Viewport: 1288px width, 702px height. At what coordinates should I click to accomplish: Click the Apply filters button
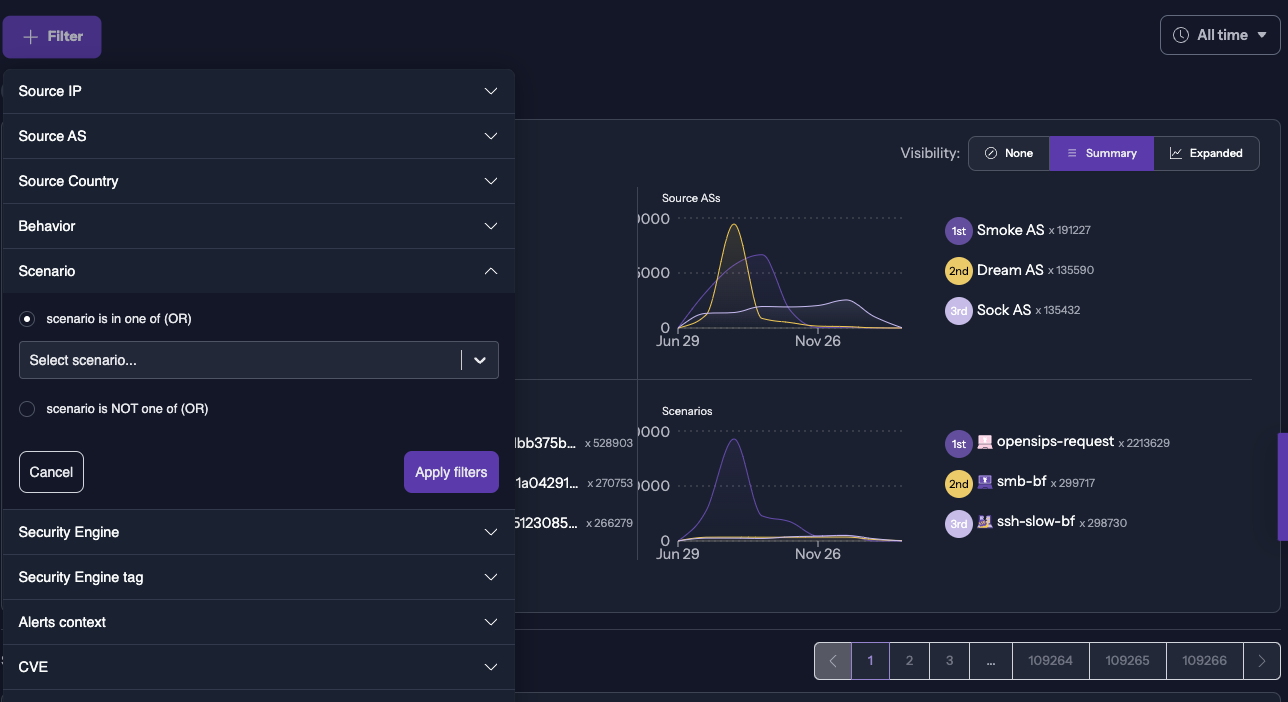[x=451, y=471]
